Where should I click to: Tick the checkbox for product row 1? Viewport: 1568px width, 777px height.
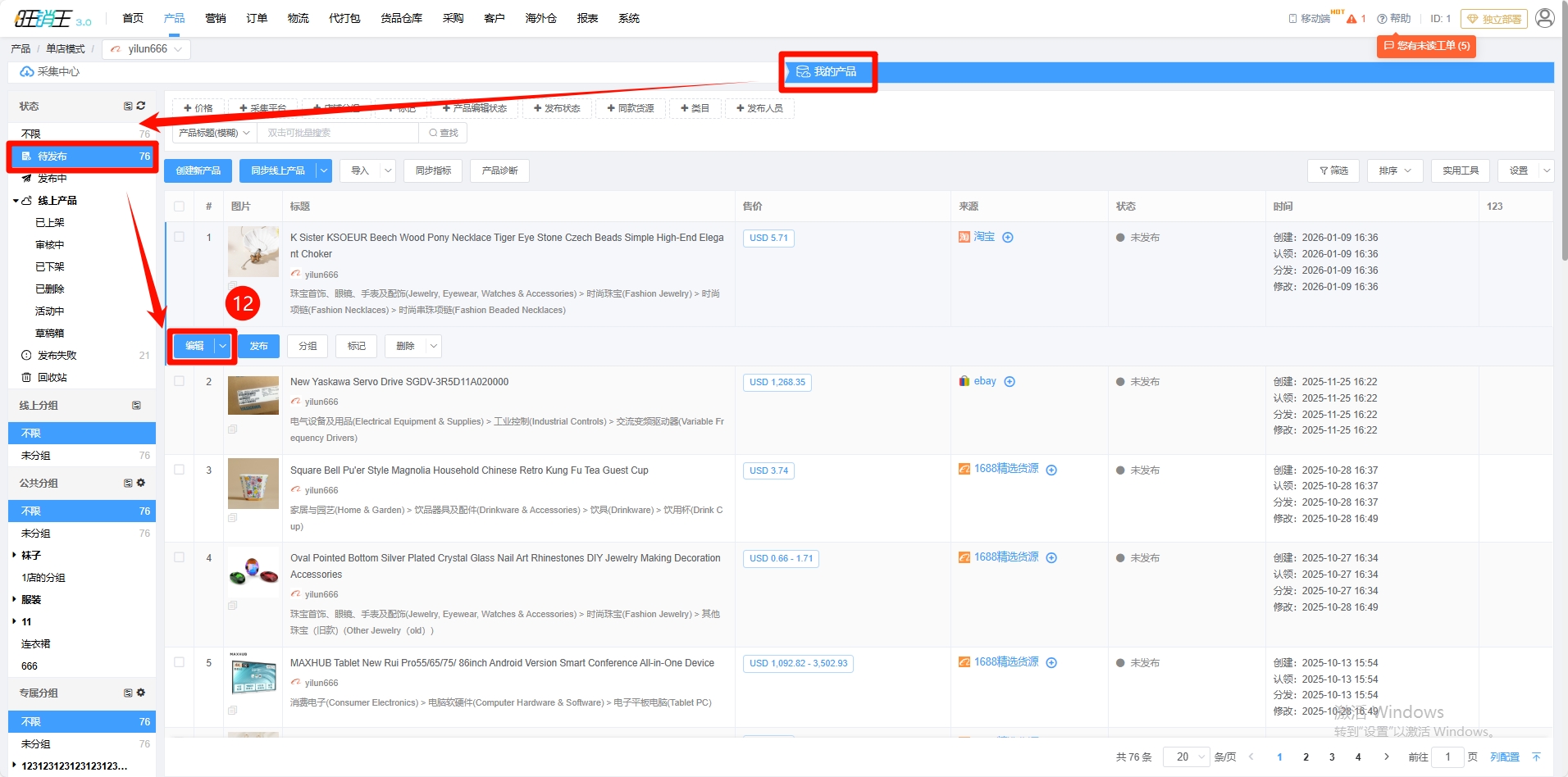pyautogui.click(x=179, y=238)
